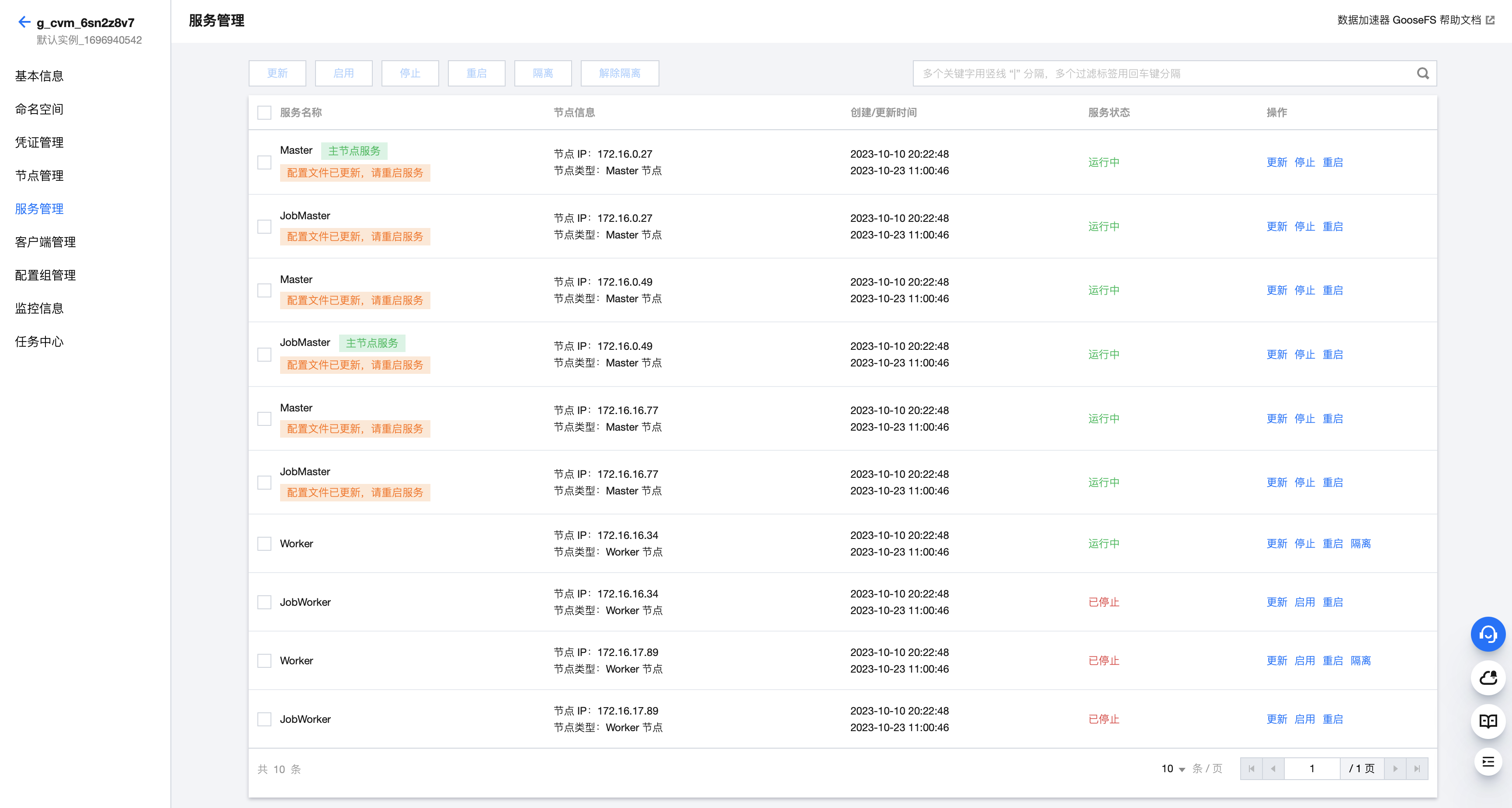Open 配置组管理 in the sidebar

(x=45, y=275)
